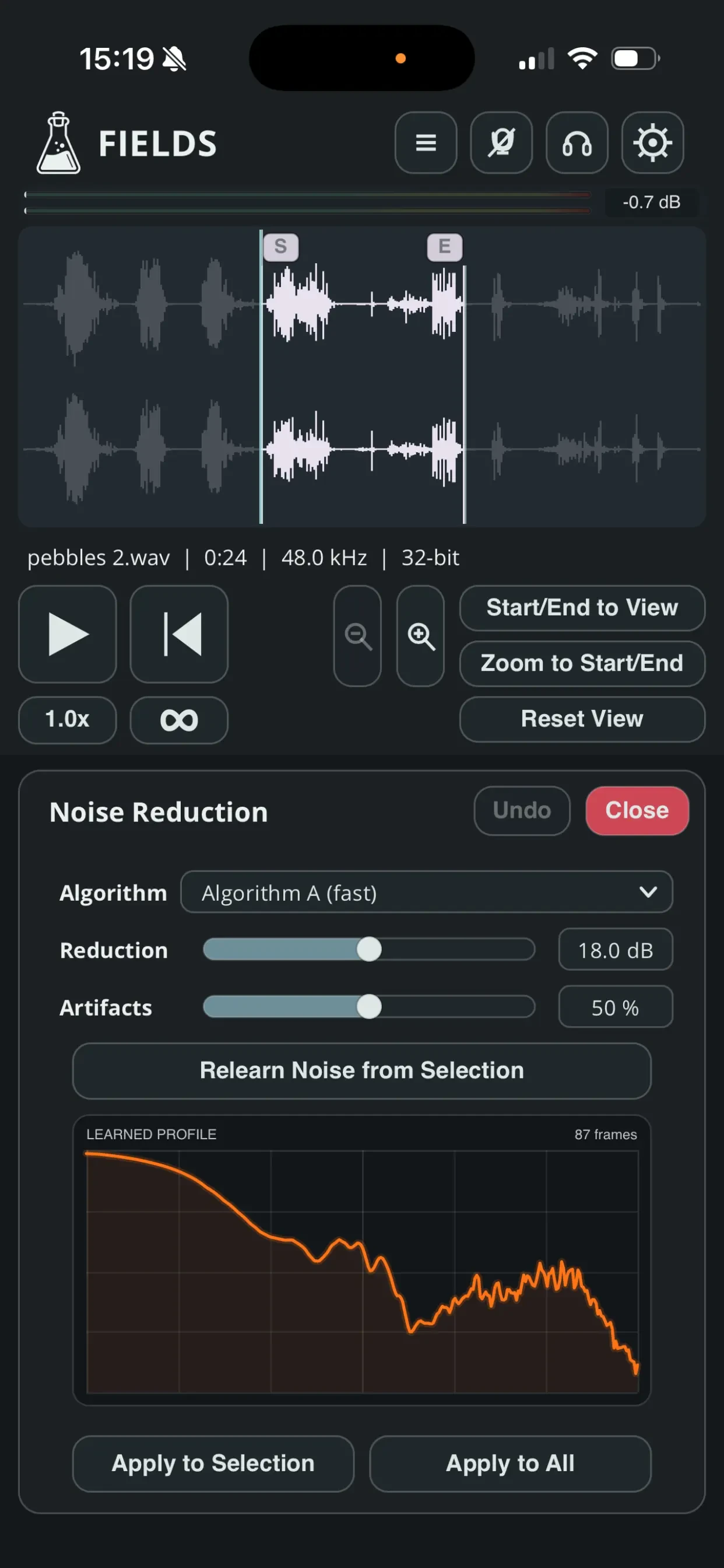
Task: Select the E end marker
Action: 445,247
